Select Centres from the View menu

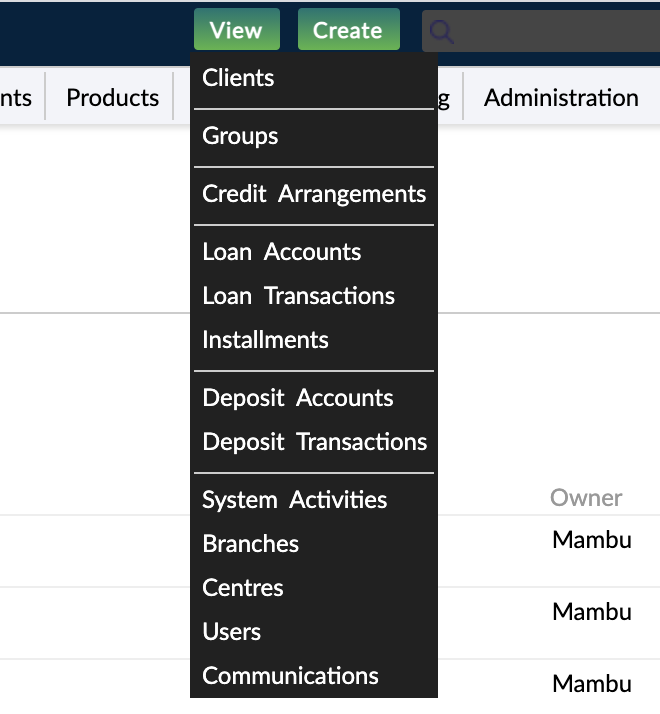[x=313, y=587]
